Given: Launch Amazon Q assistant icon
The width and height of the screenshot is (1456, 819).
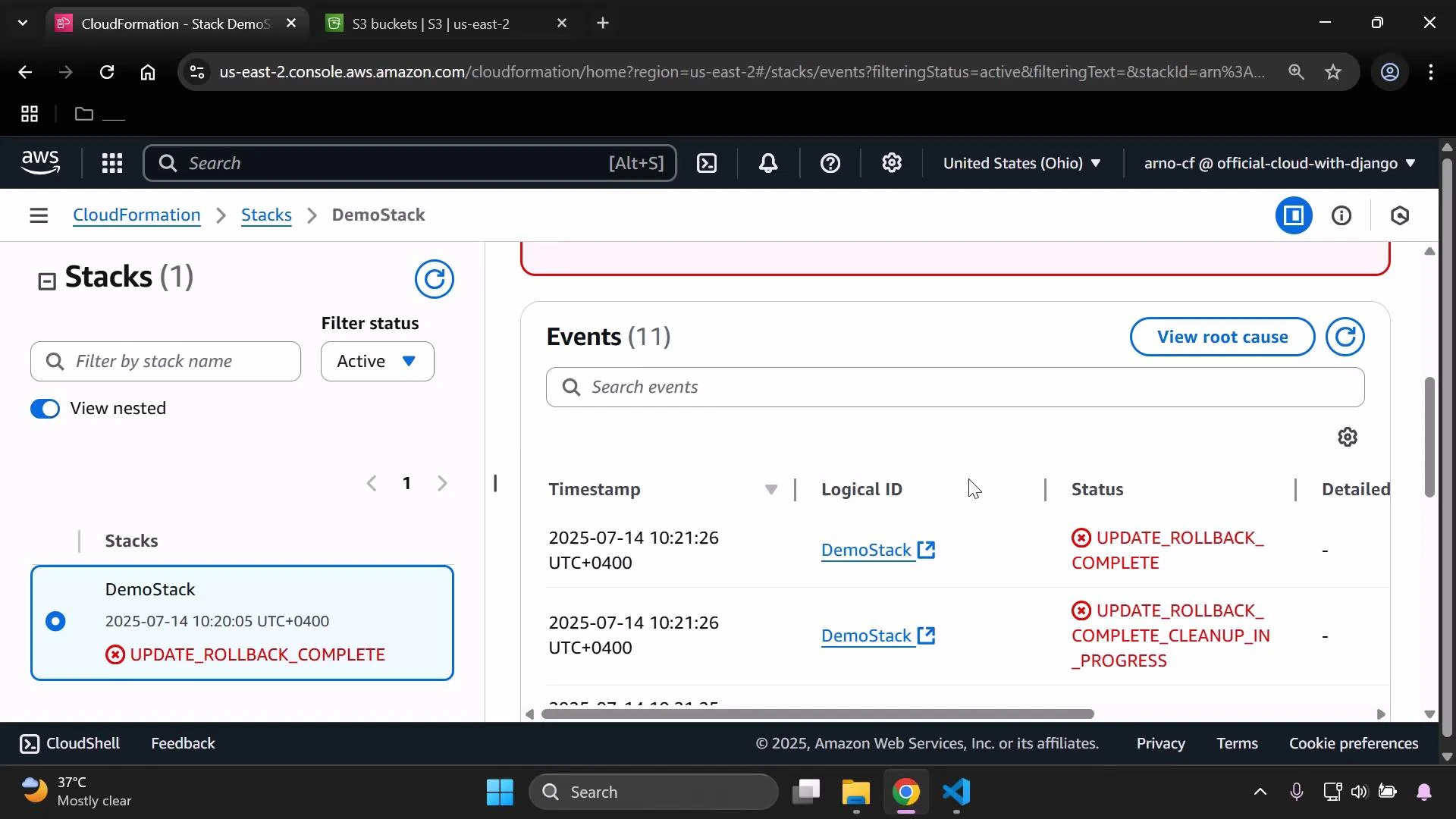Looking at the screenshot, I should pos(1400,215).
